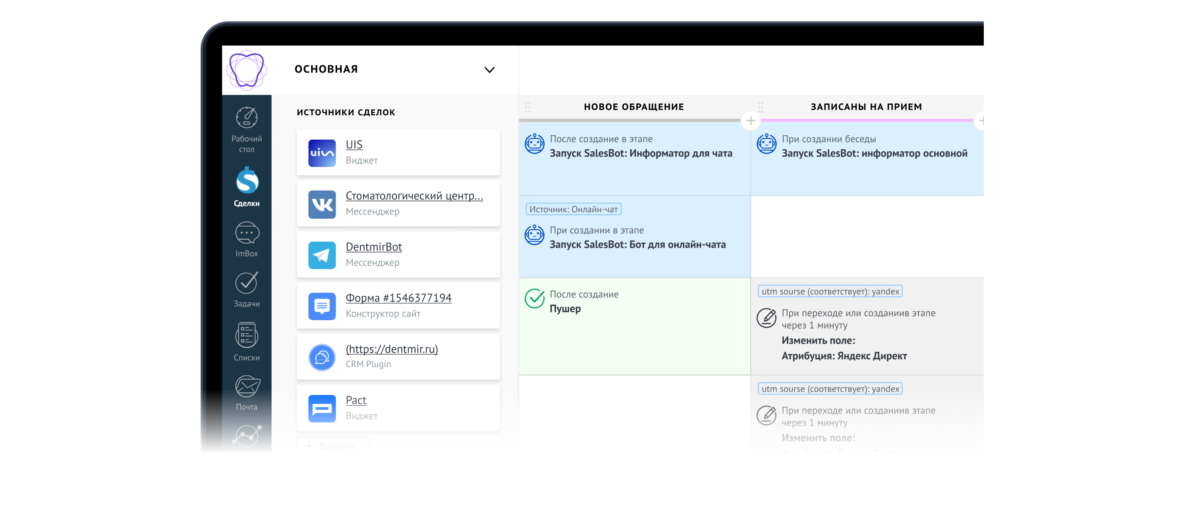Click the Форма #1546377194 form icon
Screen dimensions: 1184x529
coord(322,306)
